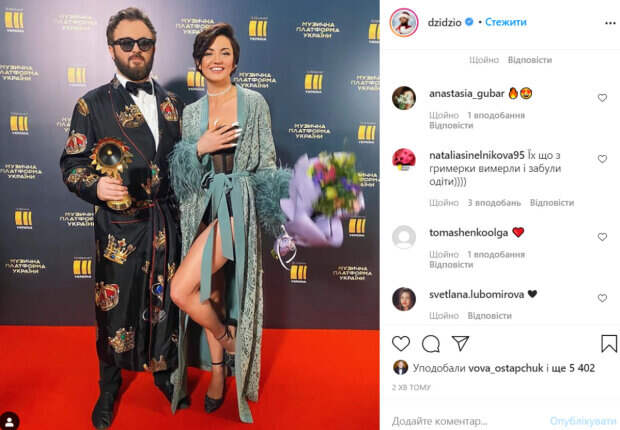The image size is (620, 430).
Task: Like the post with heart icon
Action: 401,343
